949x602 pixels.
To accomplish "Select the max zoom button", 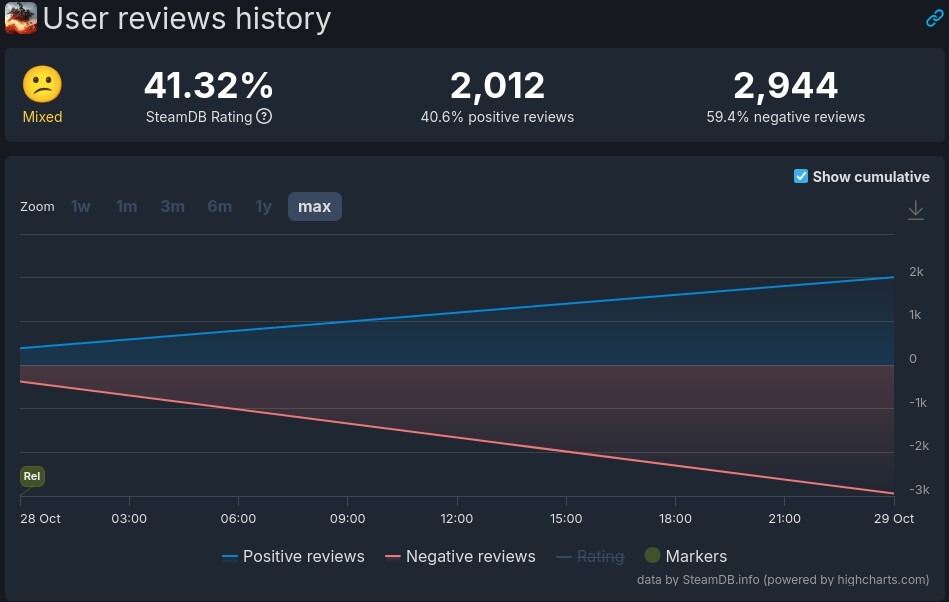I will tap(314, 206).
